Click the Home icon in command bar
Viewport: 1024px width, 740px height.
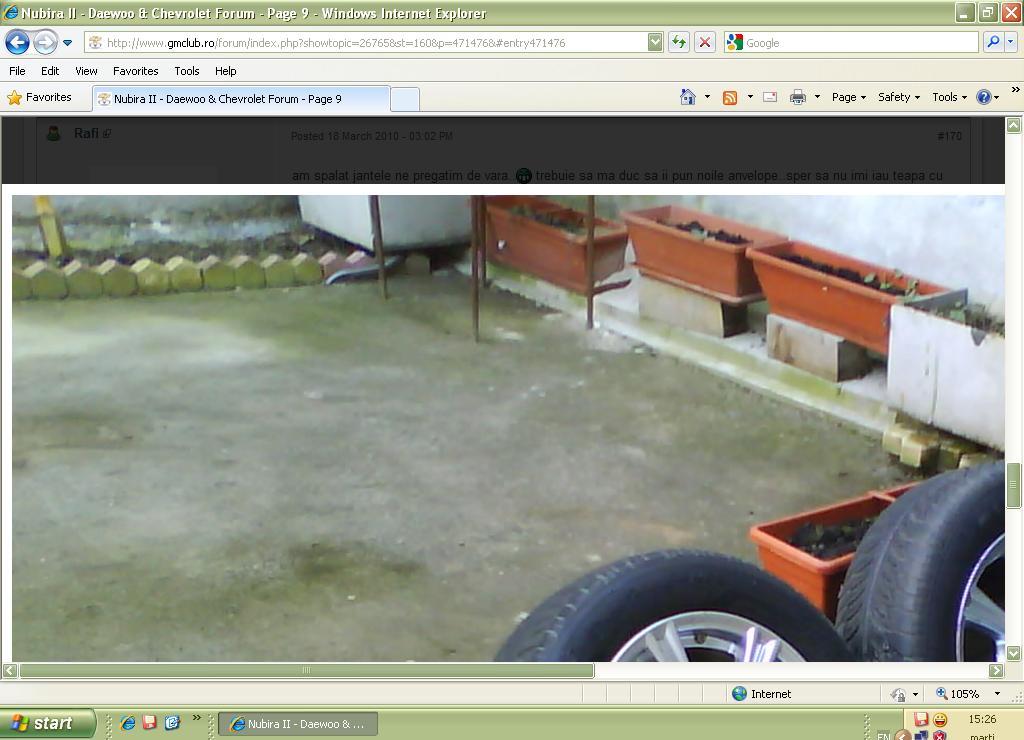coord(688,97)
